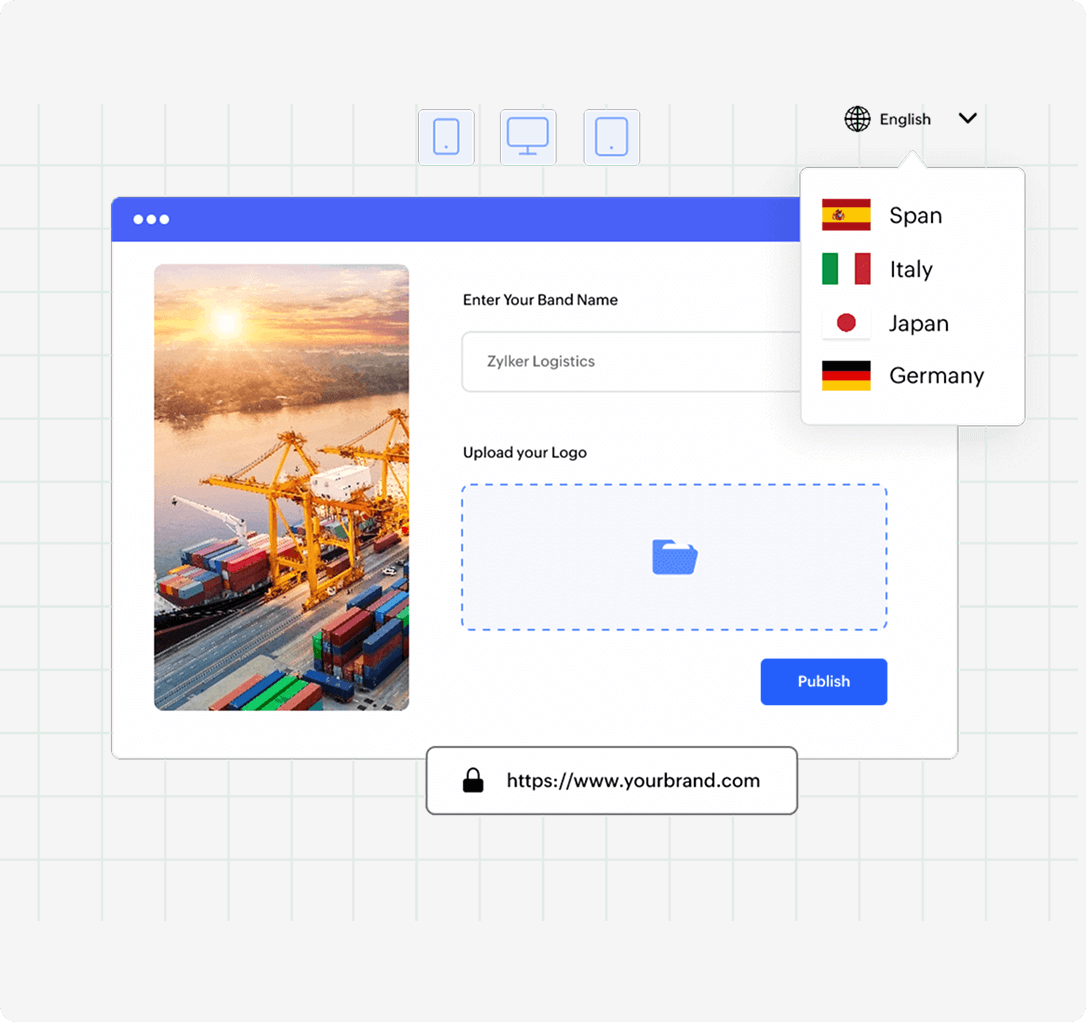Viewport: 1086px width, 1022px height.
Task: Click the Spain flag icon
Action: pos(846,215)
